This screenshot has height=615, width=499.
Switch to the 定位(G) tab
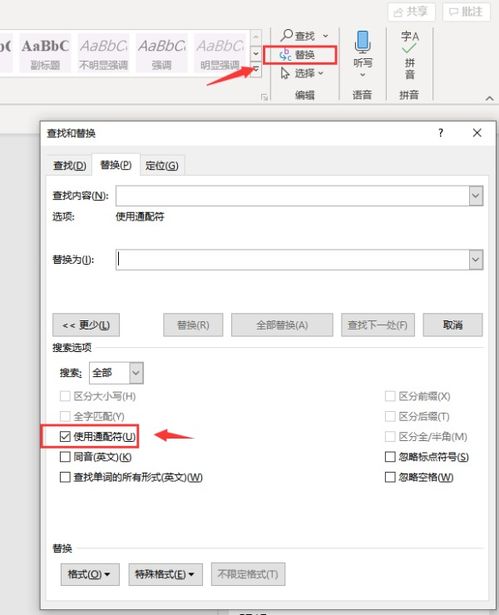pos(162,166)
